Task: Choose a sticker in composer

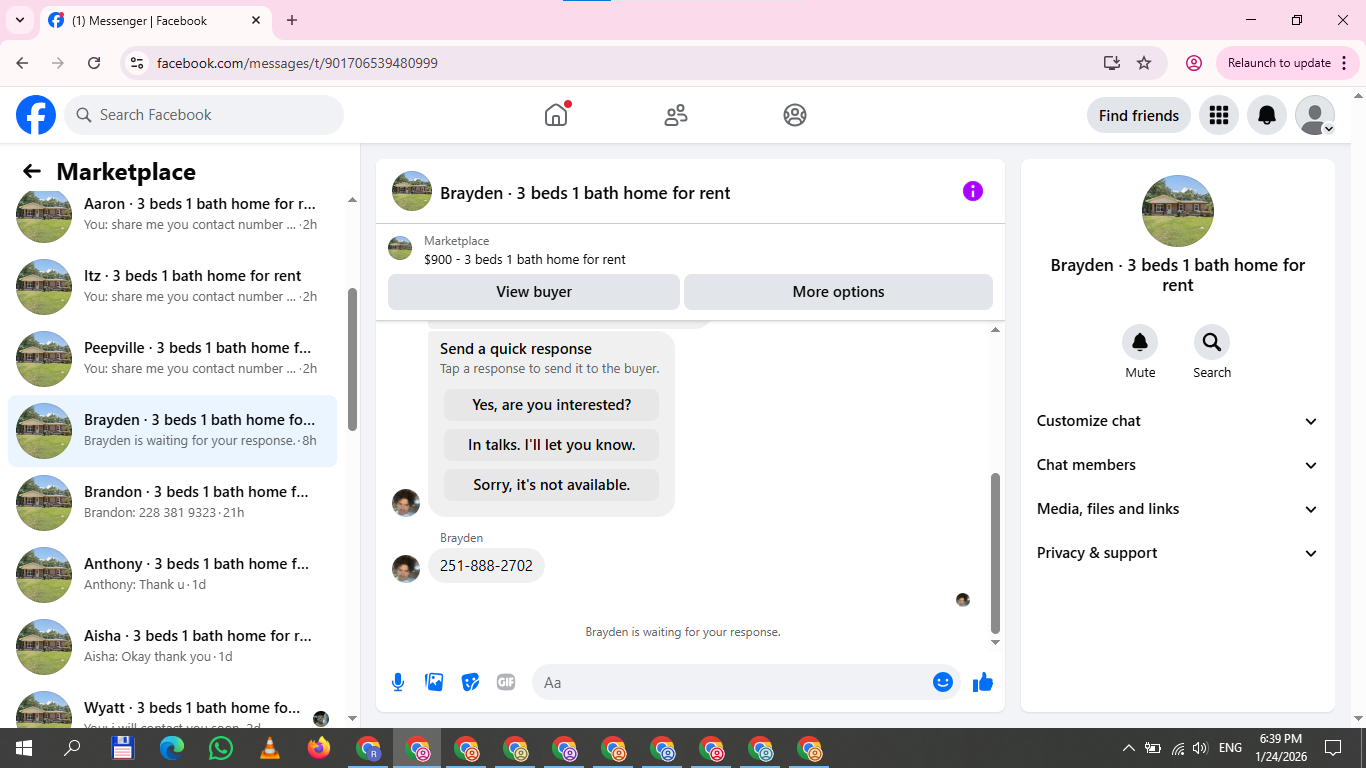Action: 470,682
